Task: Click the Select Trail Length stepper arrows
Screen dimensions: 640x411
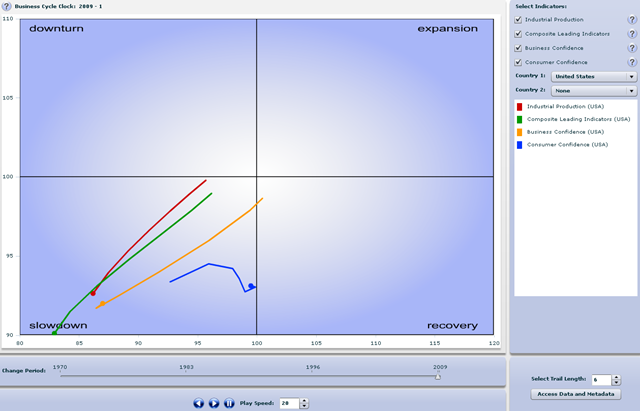Action: [617, 380]
